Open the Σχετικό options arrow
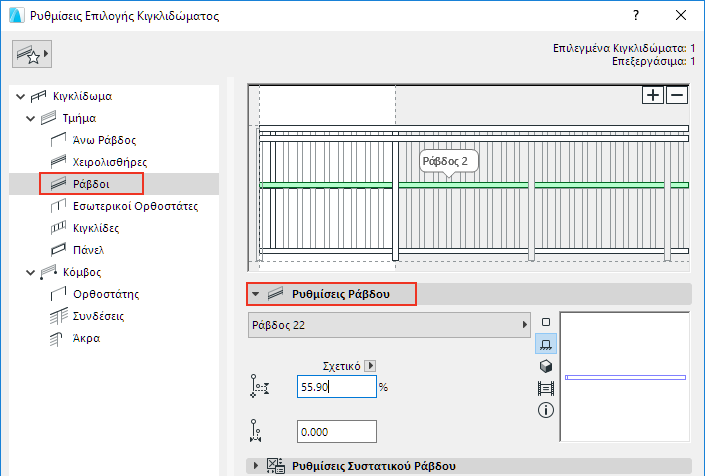 [x=370, y=366]
